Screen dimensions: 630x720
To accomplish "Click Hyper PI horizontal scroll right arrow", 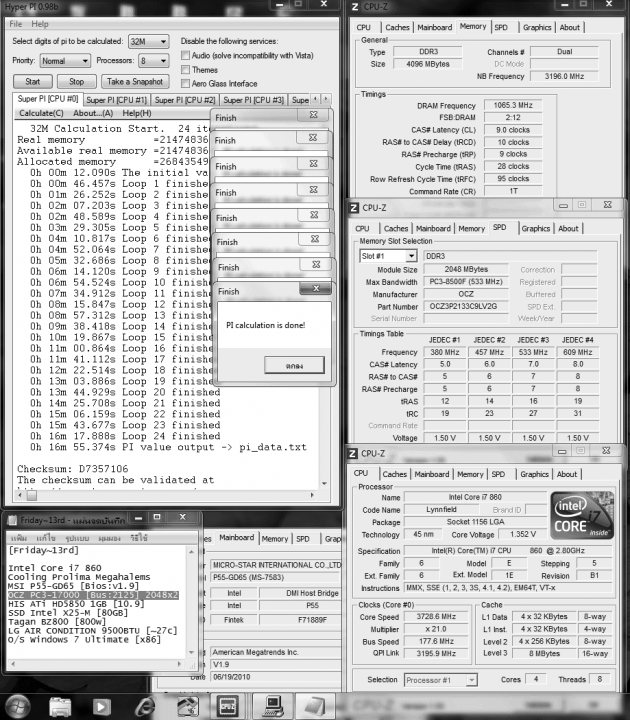I will tap(312, 495).
